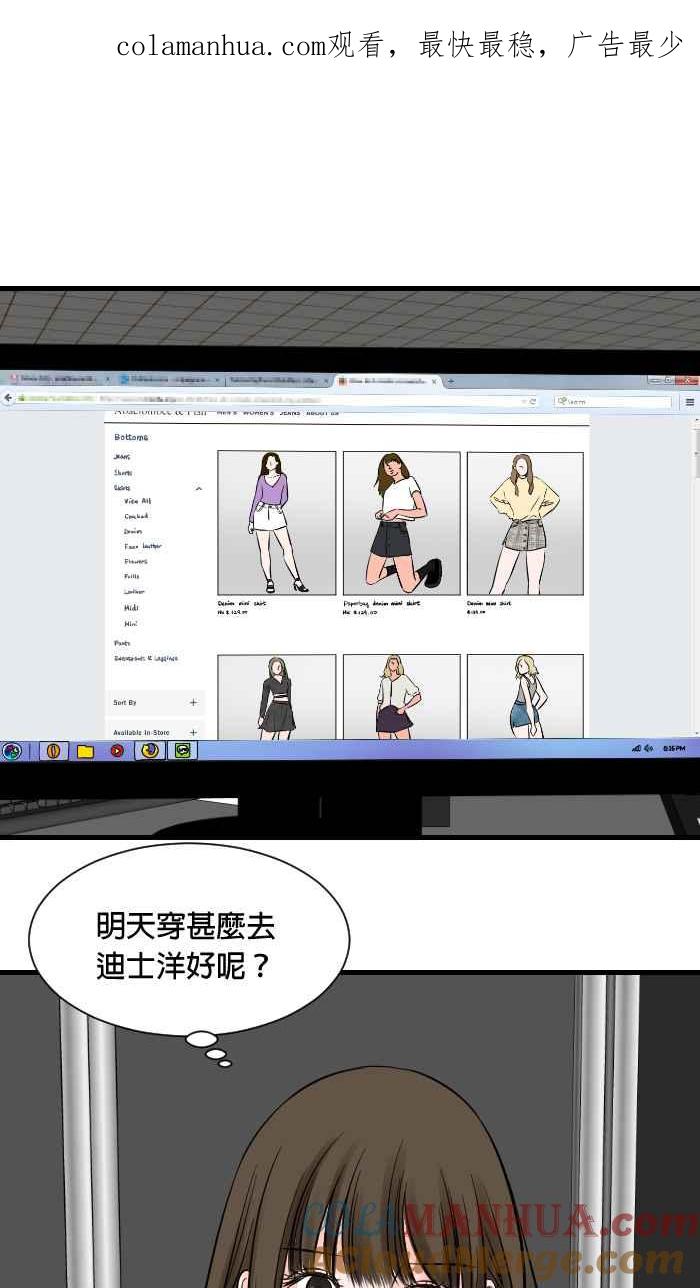Screen dimensions: 700x1288
Task: Choose View All under Skirts
Action: pyautogui.click(x=138, y=501)
